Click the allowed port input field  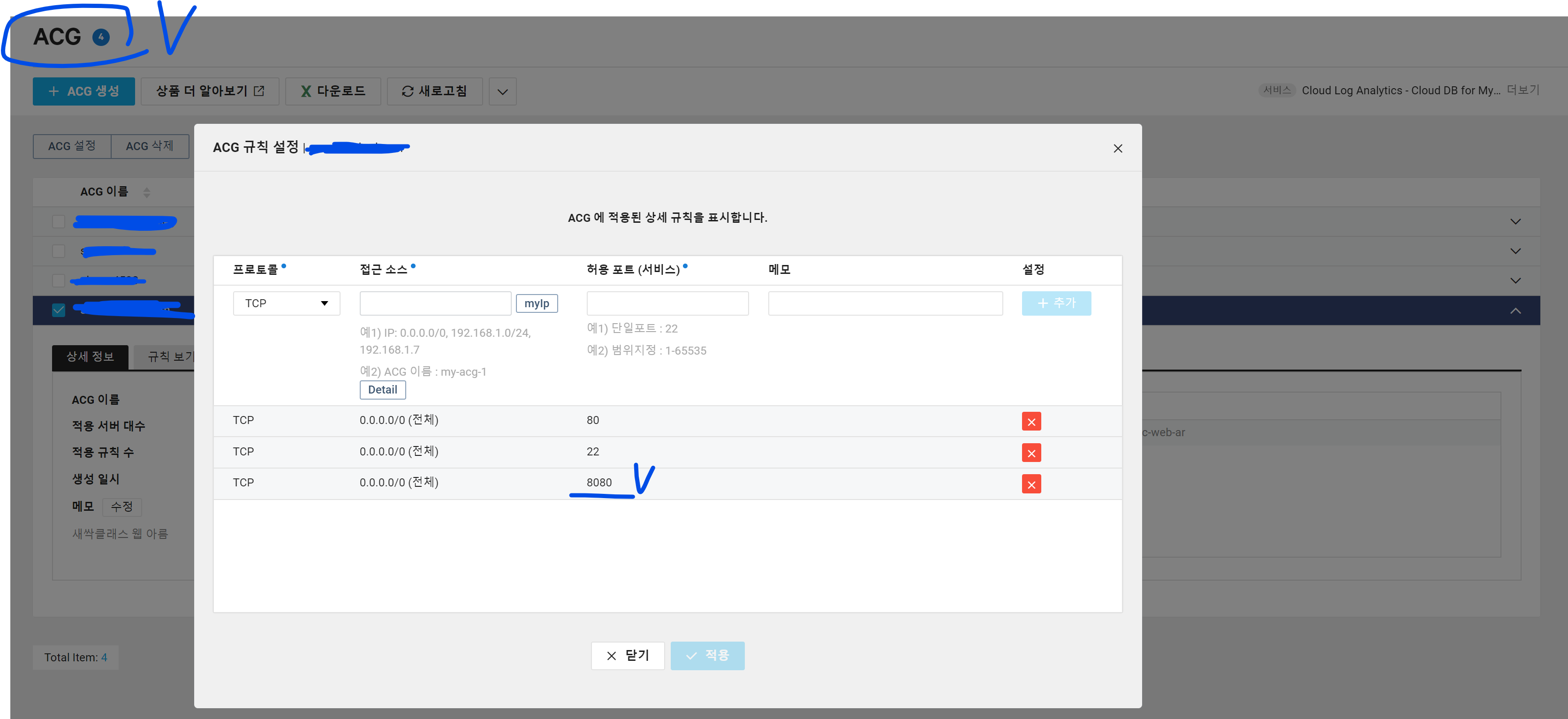click(667, 303)
